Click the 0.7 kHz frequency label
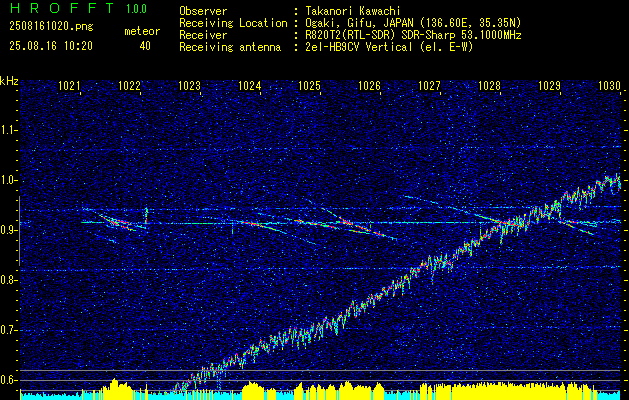Image resolution: width=629 pixels, height=400 pixels. (x=9, y=330)
